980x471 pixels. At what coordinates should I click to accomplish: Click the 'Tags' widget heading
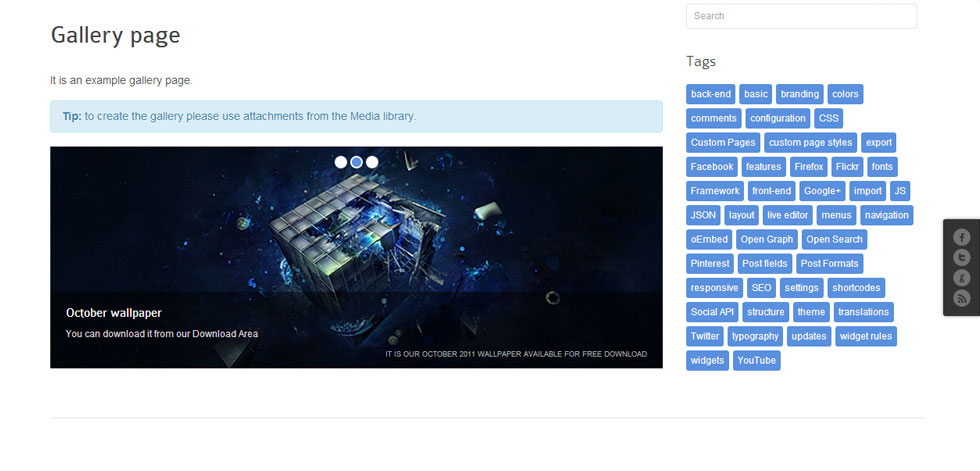pos(701,61)
